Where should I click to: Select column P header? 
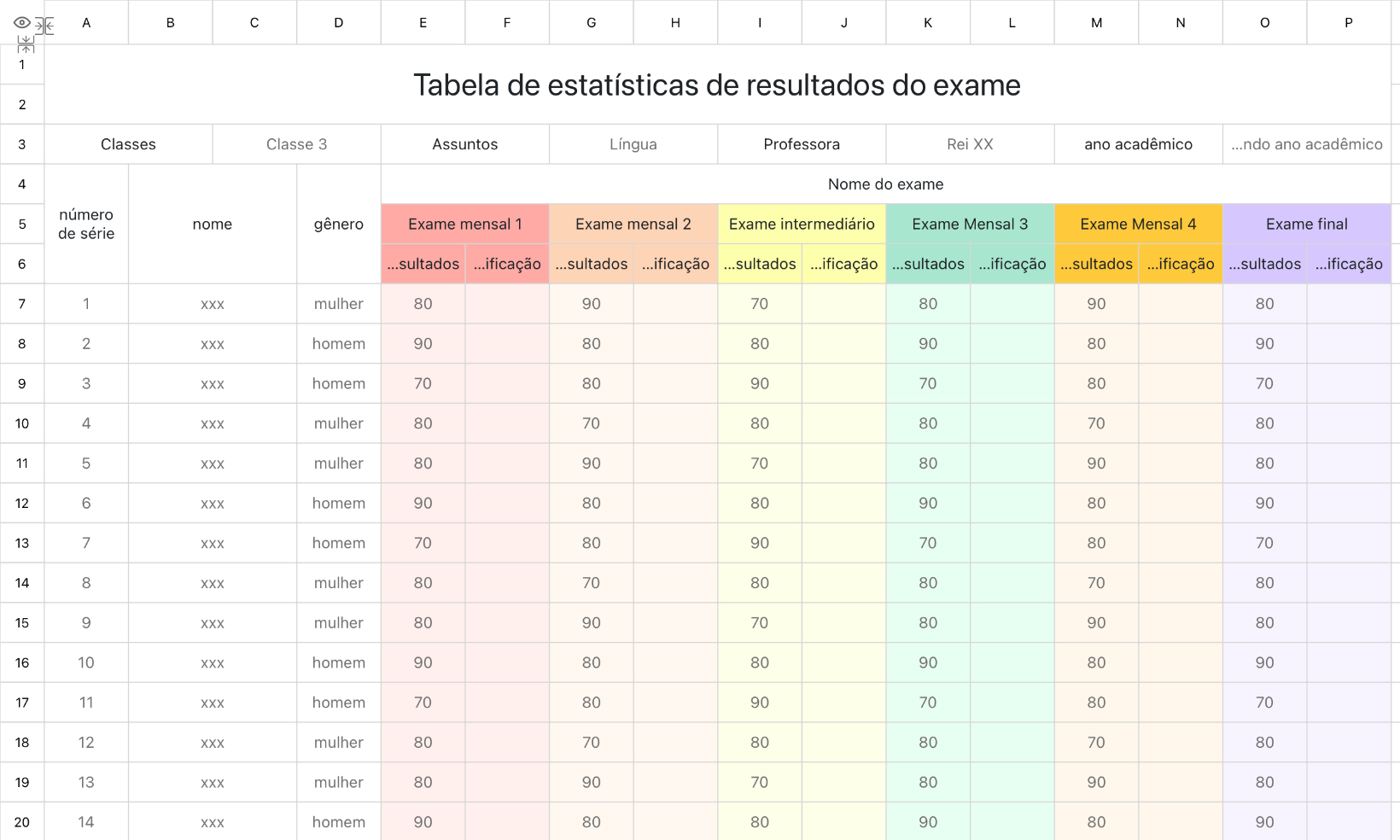pyautogui.click(x=1349, y=22)
